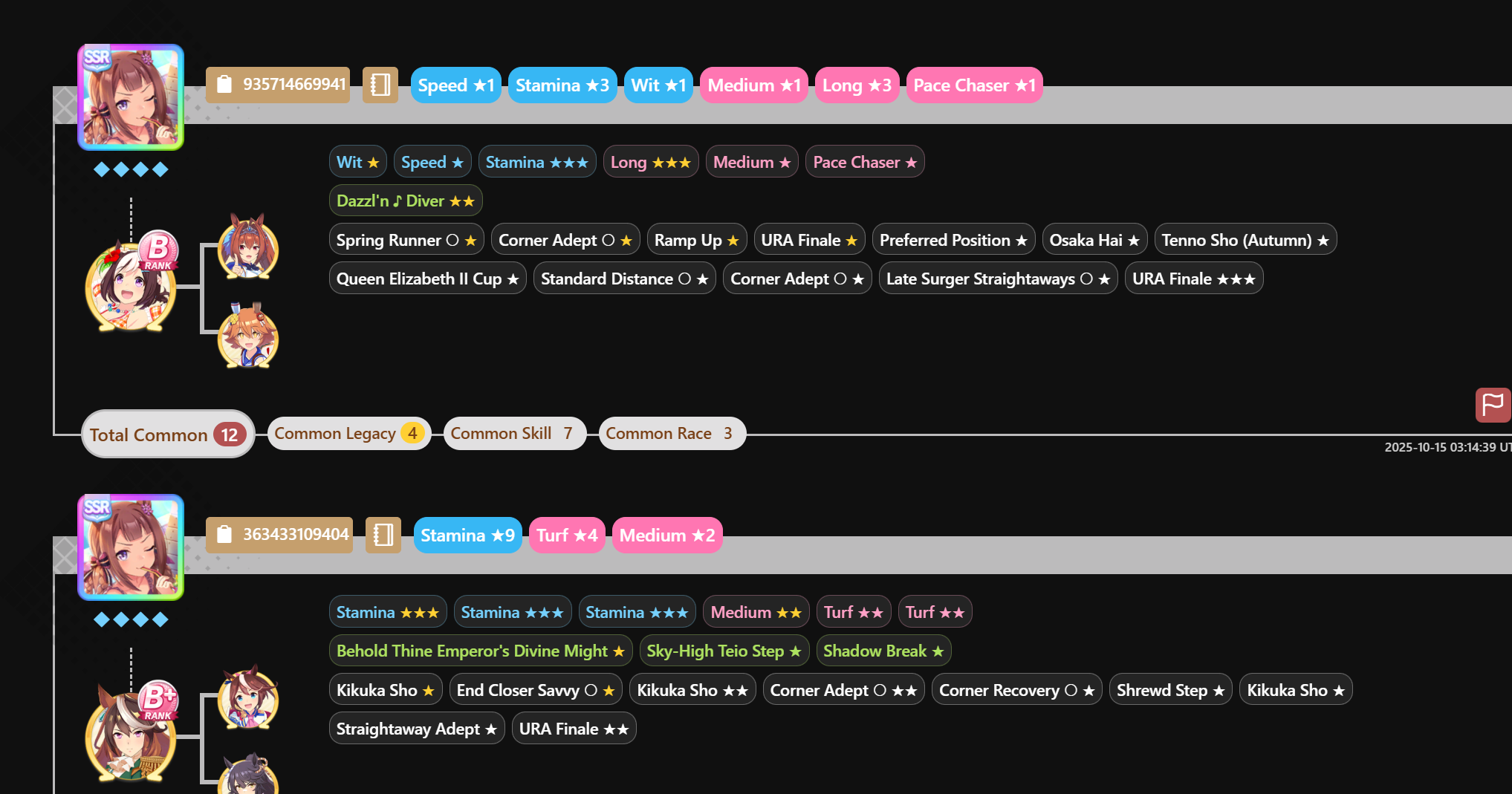Select the End Closer Savvy ○ ★ chip
The width and height of the screenshot is (1512, 794).
(536, 690)
